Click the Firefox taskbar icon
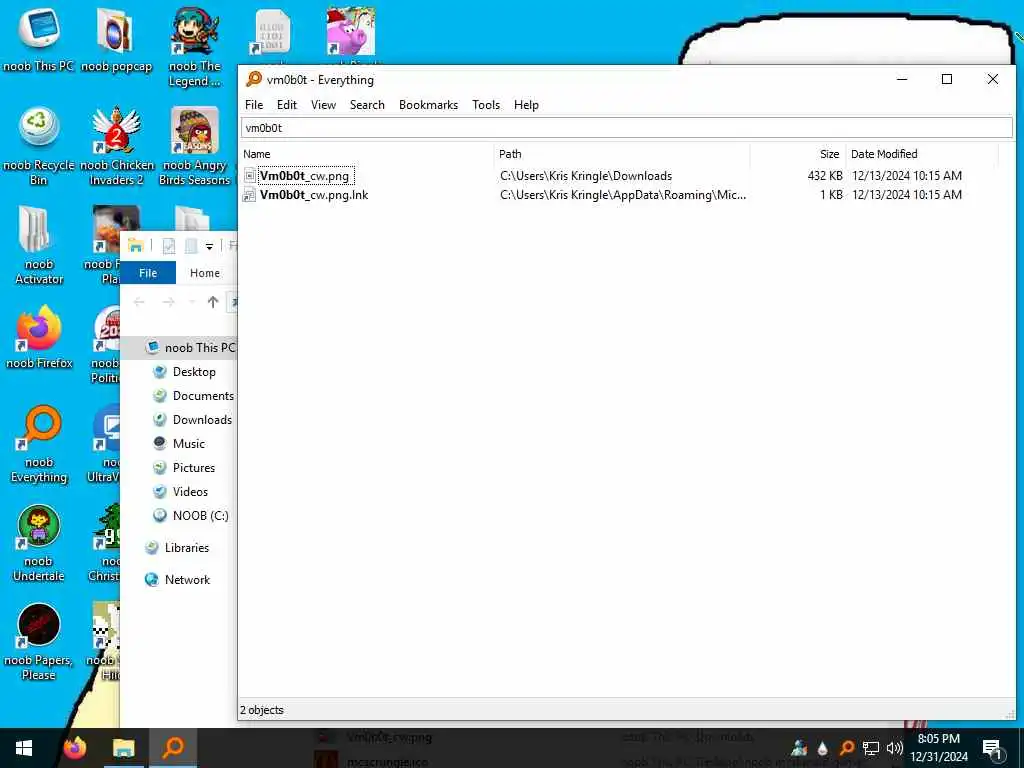Image resolution: width=1024 pixels, height=768 pixels. (74, 748)
